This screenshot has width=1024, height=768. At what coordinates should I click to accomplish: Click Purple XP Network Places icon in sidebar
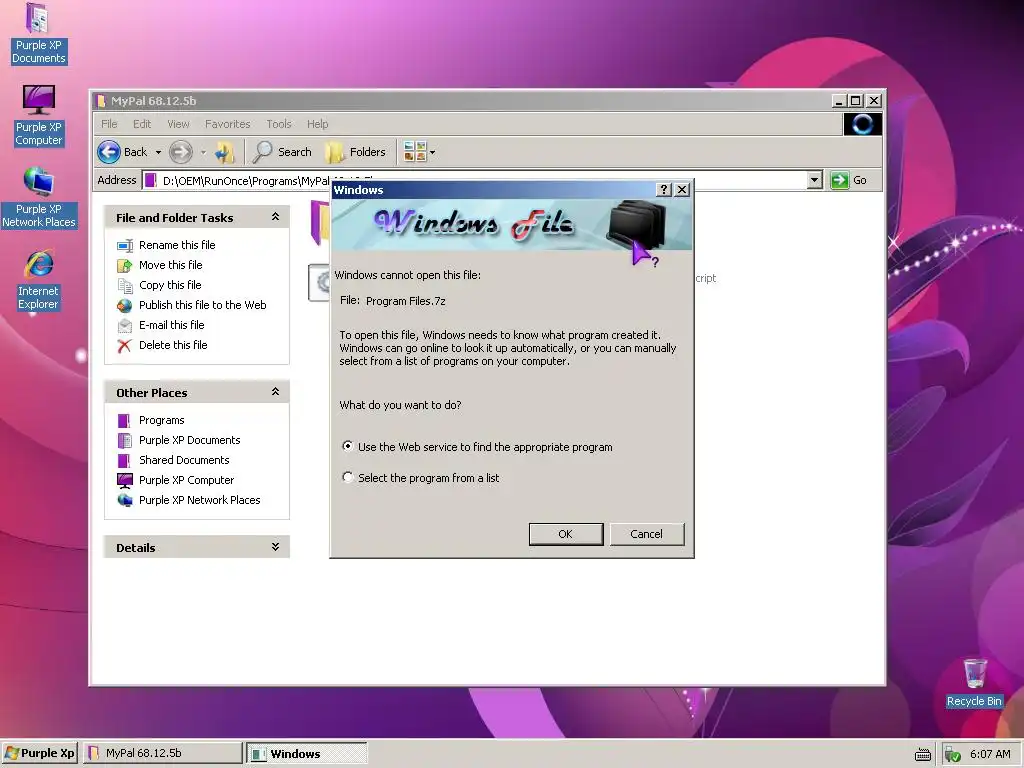[125, 500]
